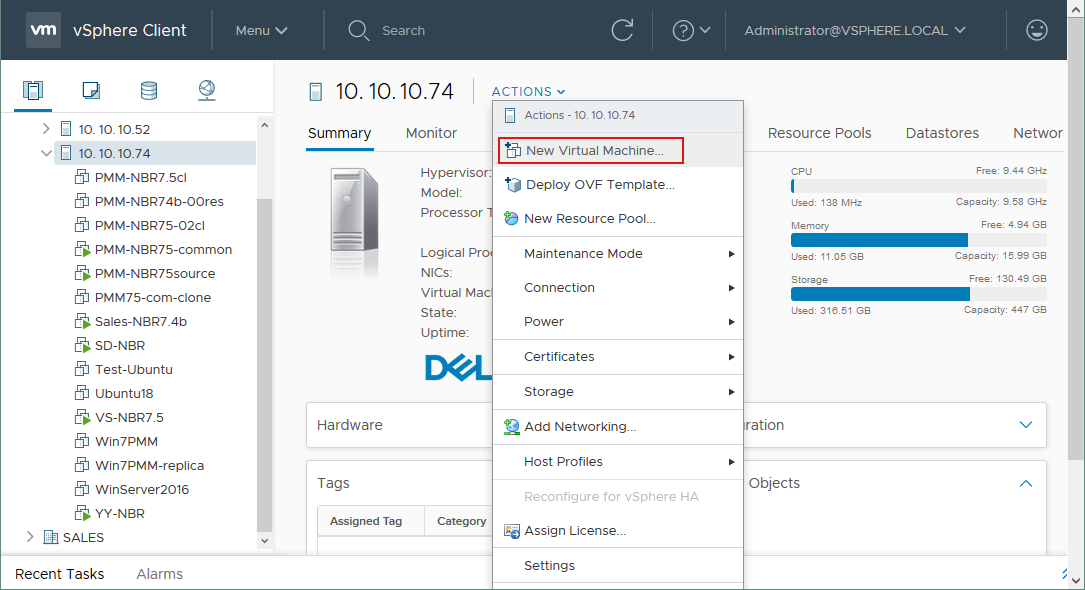Image resolution: width=1085 pixels, height=590 pixels.
Task: Open the Maintenance Mode submenu
Action: pos(583,253)
